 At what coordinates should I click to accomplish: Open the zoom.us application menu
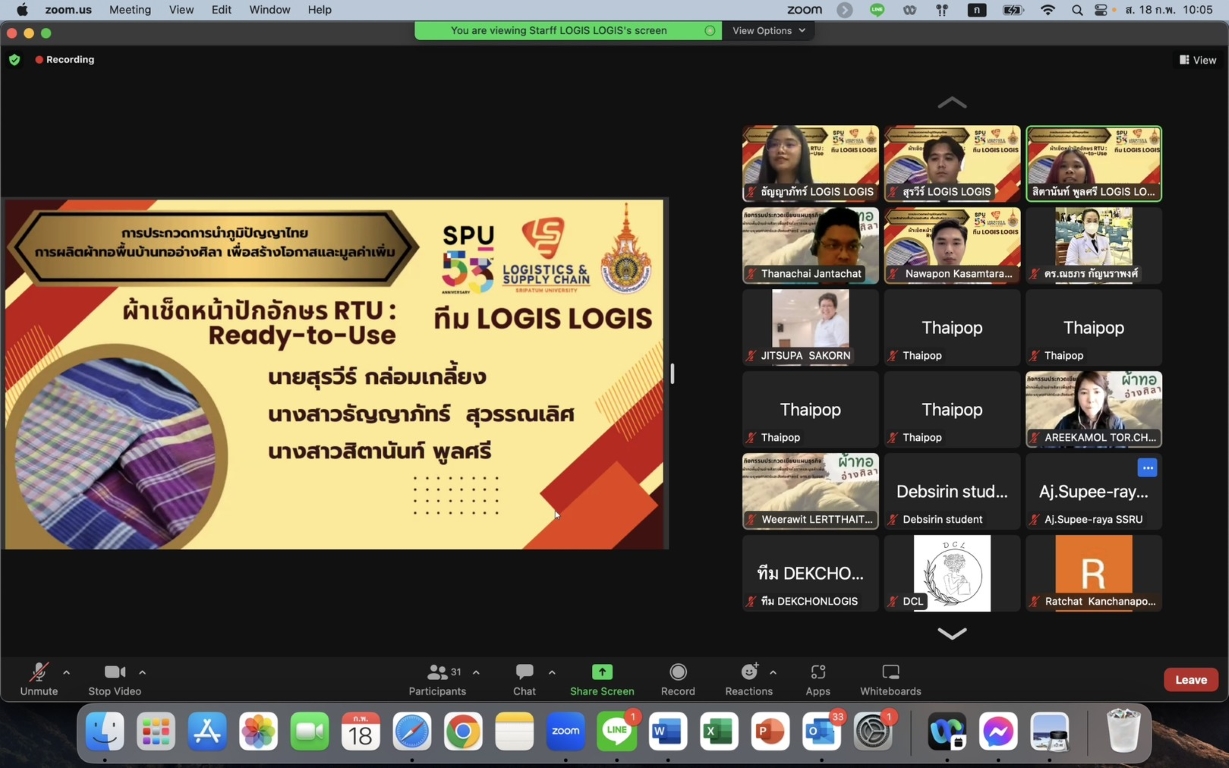click(69, 10)
